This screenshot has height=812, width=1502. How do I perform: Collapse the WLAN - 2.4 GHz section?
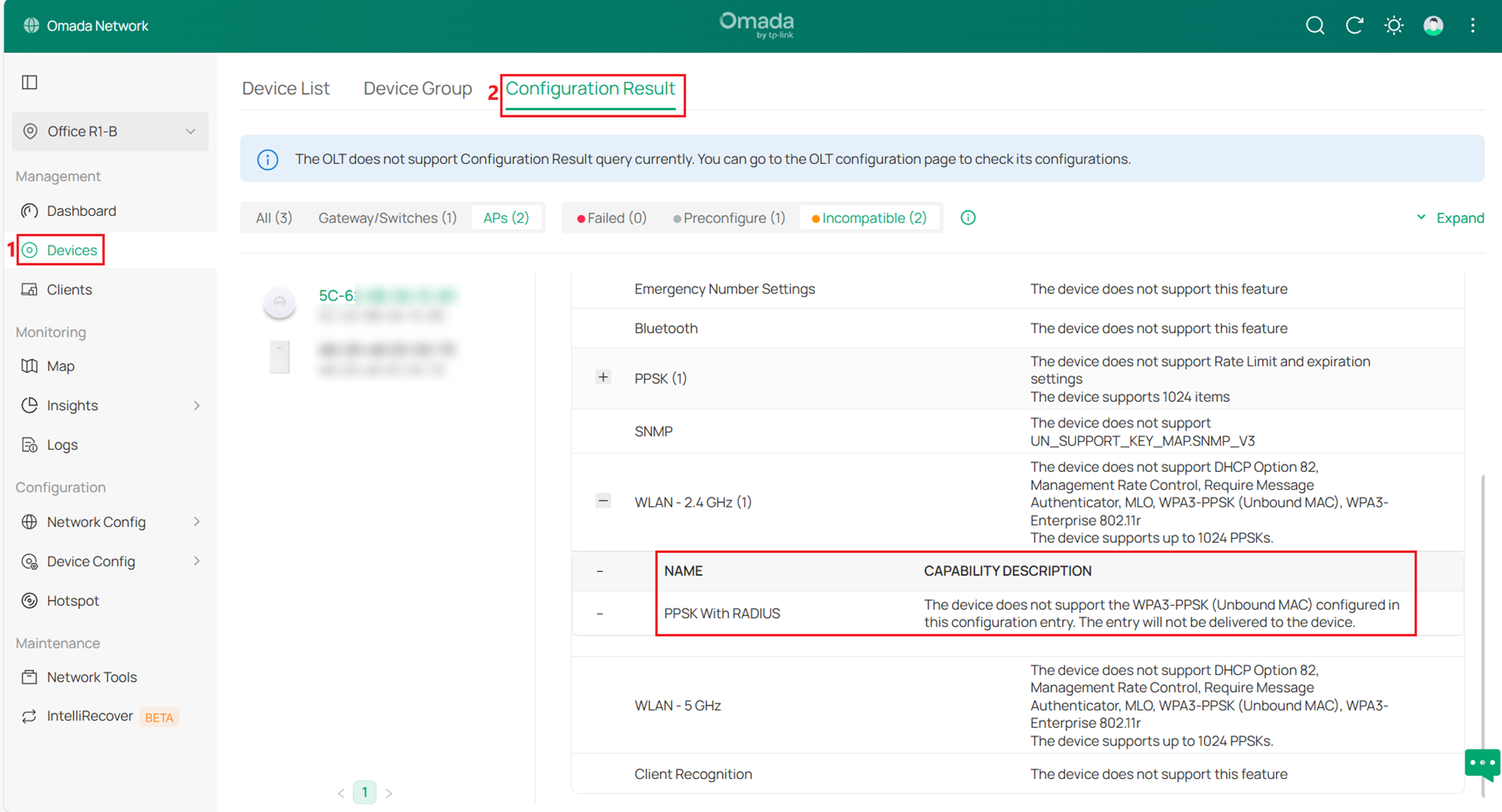tap(603, 500)
